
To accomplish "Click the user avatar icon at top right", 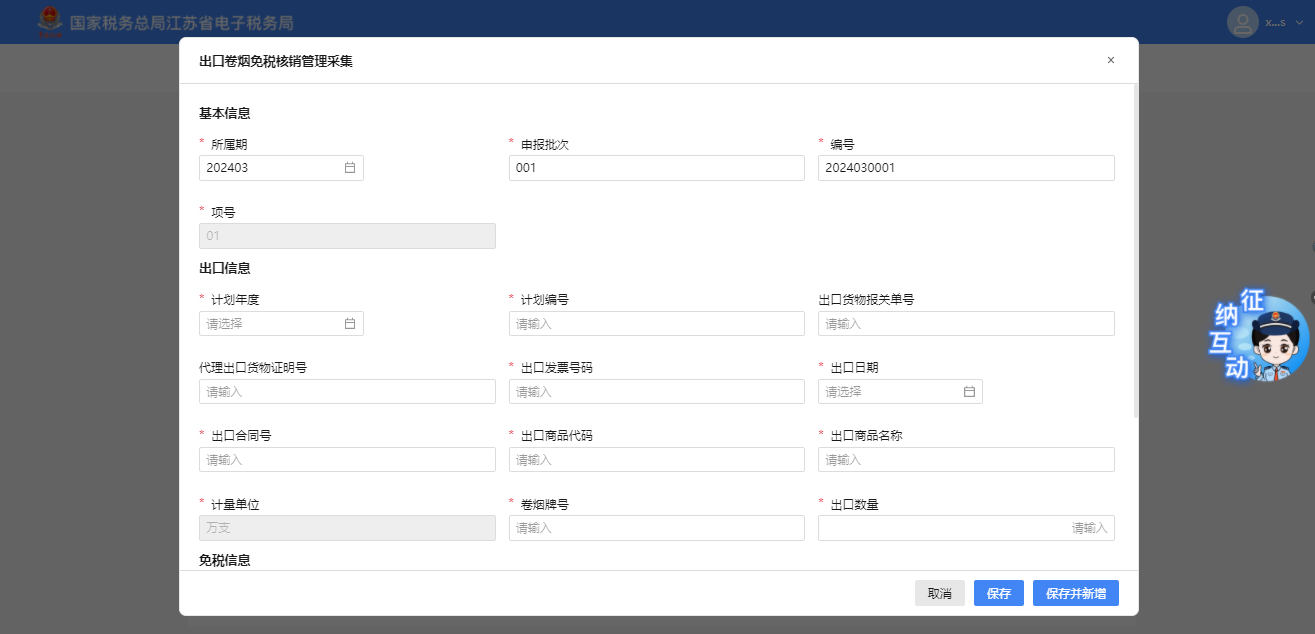I will click(1242, 22).
